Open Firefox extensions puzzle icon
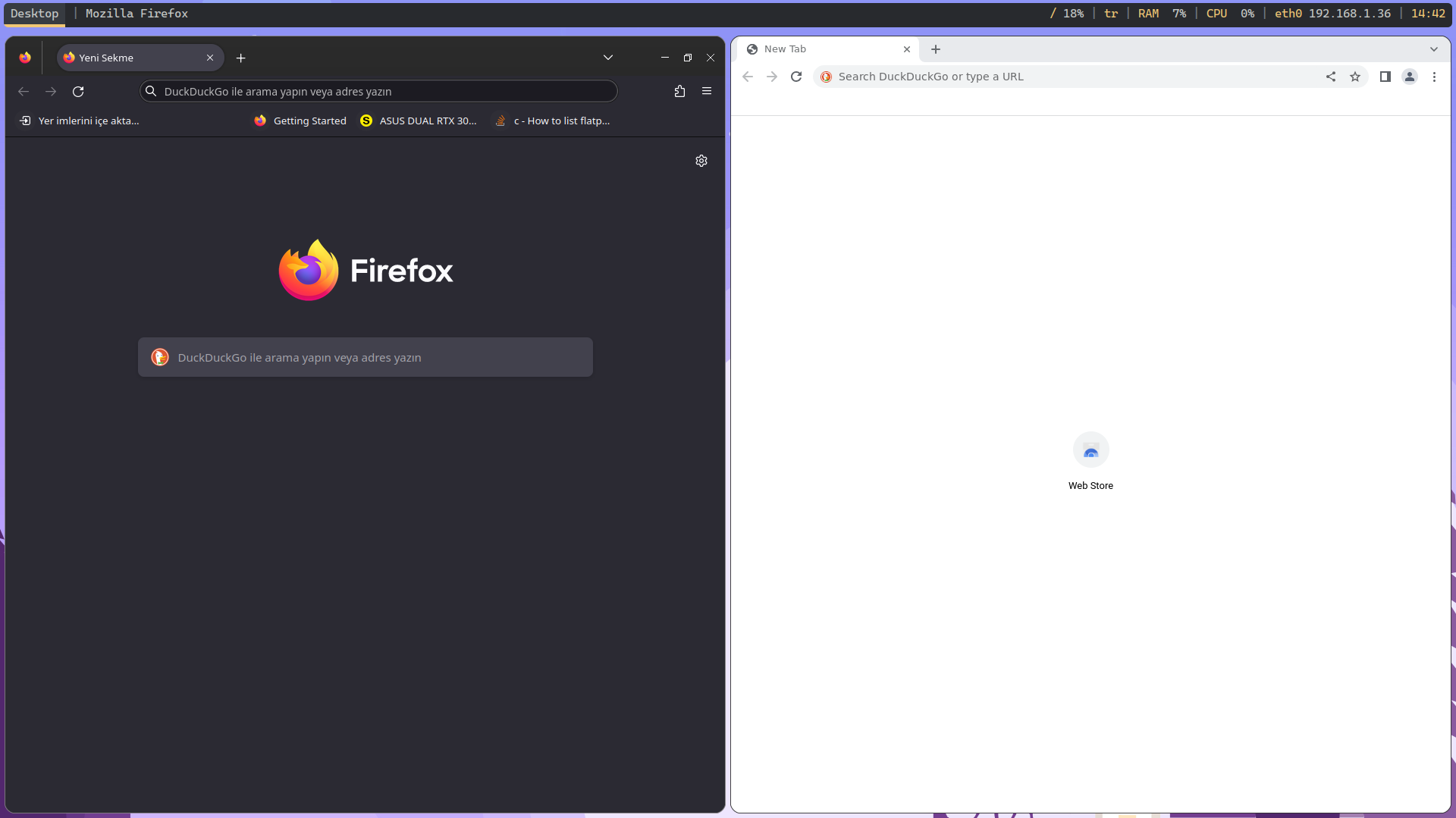This screenshot has height=818, width=1456. coord(679,92)
